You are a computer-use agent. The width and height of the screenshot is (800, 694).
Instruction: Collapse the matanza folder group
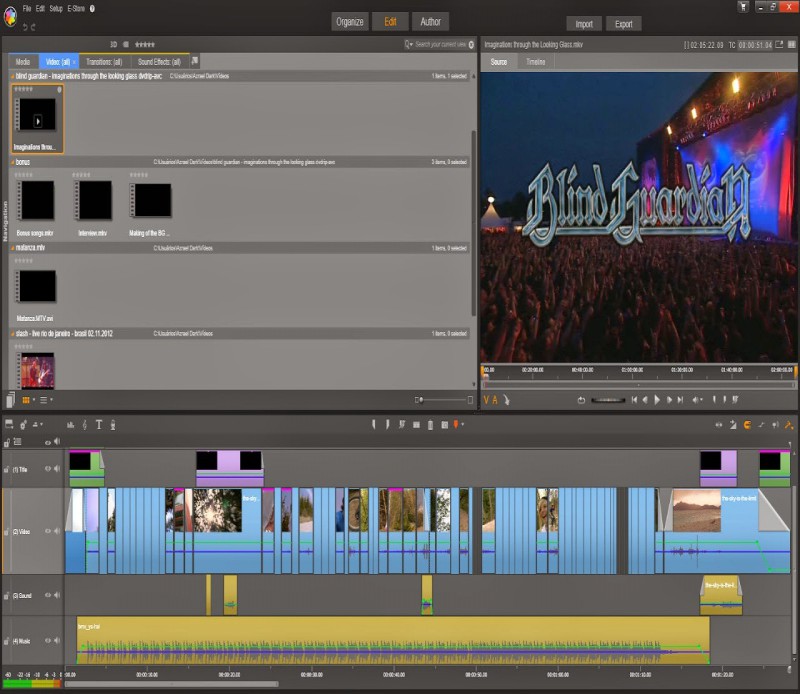pos(13,248)
